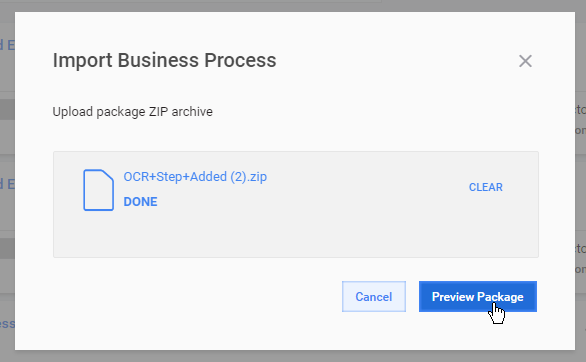This screenshot has height=362, width=586.
Task: Click the Upload package ZIP archive label
Action: (133, 112)
